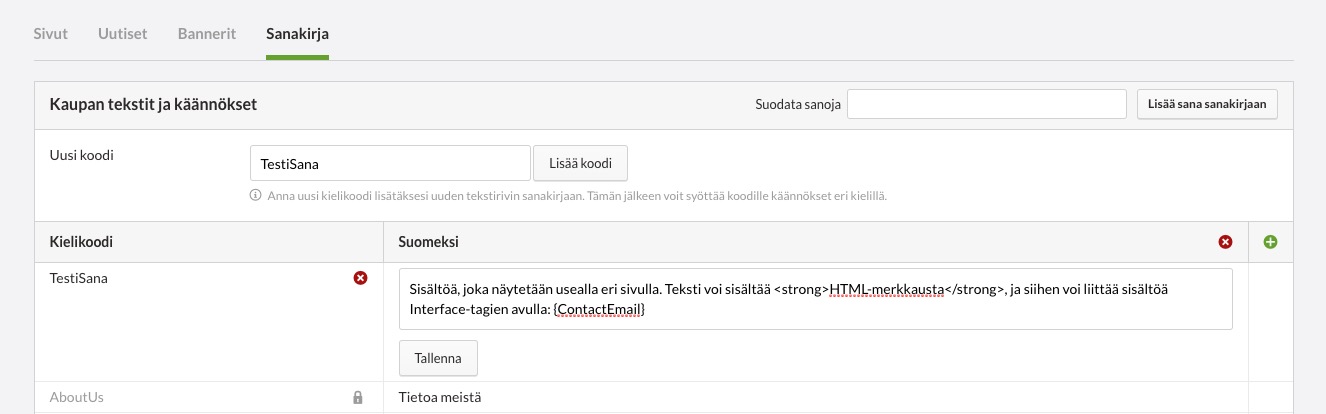Screen dimensions: 1326x414
Task: Select the Sanakirja tab
Action: [297, 34]
